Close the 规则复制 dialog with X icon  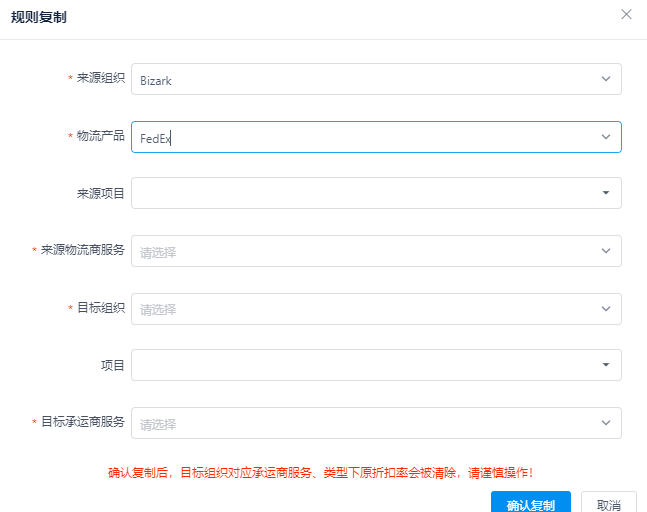click(x=626, y=14)
